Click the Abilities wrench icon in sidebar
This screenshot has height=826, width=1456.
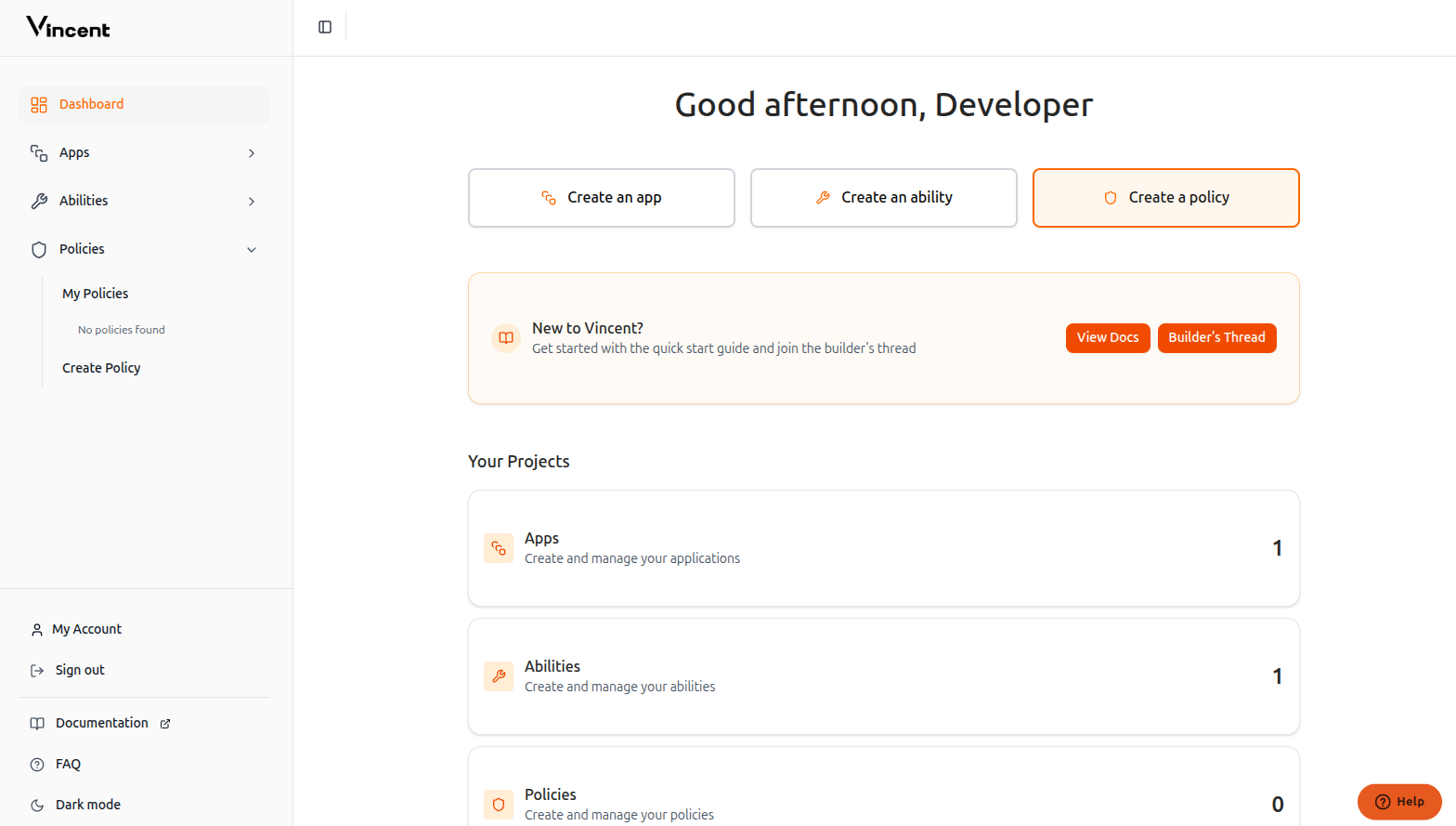click(39, 201)
